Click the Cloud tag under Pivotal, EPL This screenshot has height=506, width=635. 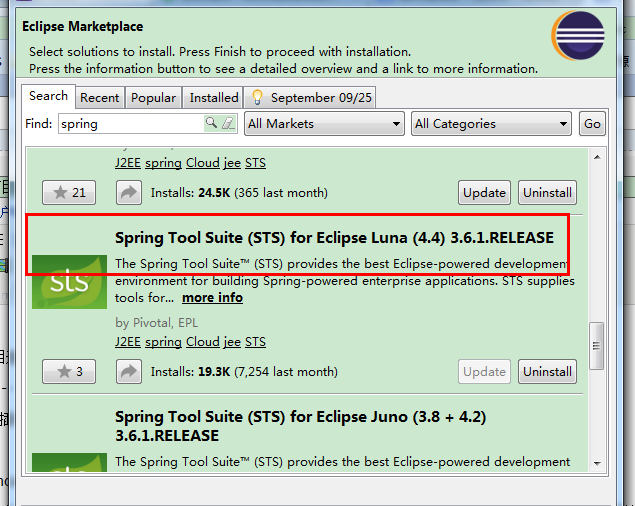(x=202, y=342)
